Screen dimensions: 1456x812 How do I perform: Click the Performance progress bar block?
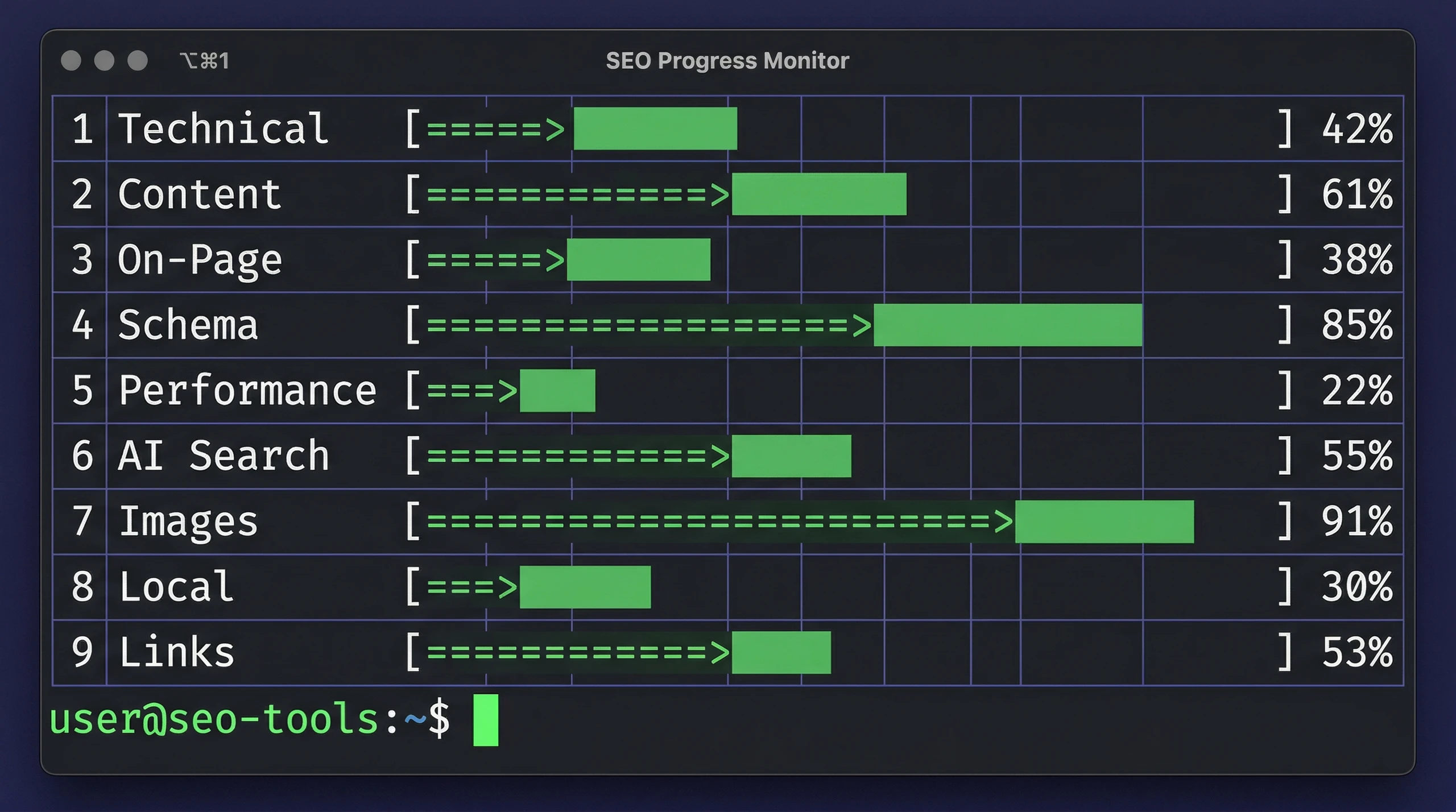pos(557,391)
